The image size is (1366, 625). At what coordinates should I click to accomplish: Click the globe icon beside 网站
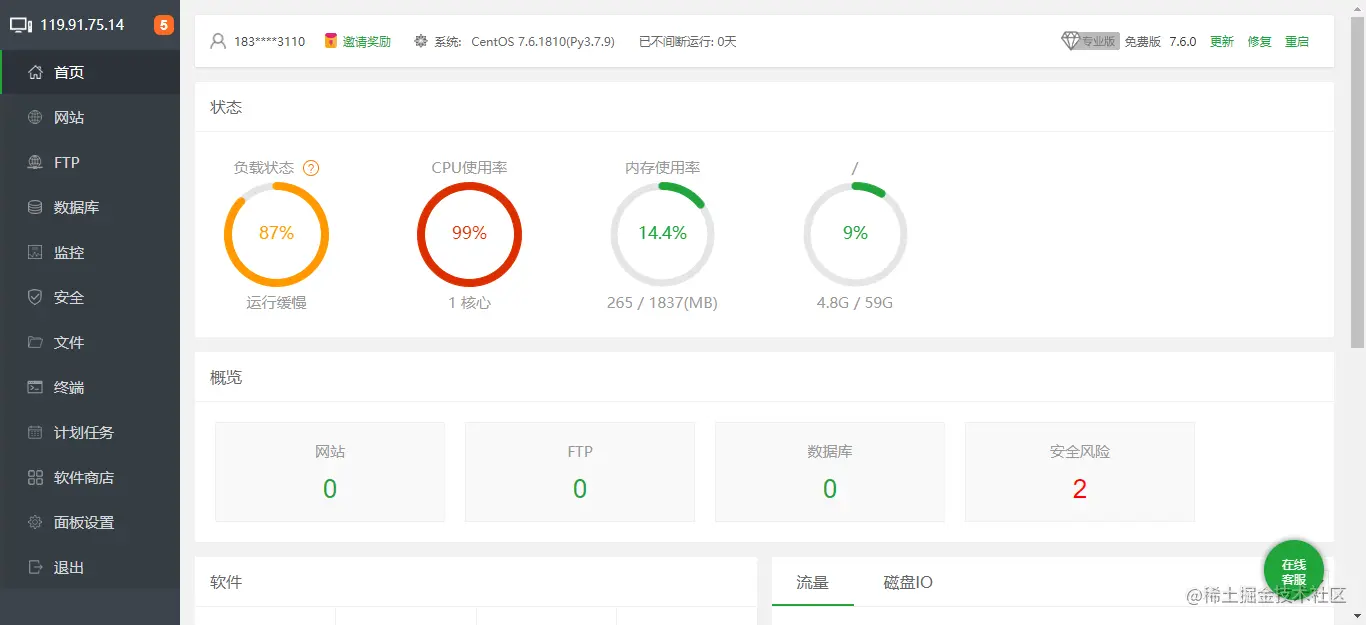[x=35, y=117]
